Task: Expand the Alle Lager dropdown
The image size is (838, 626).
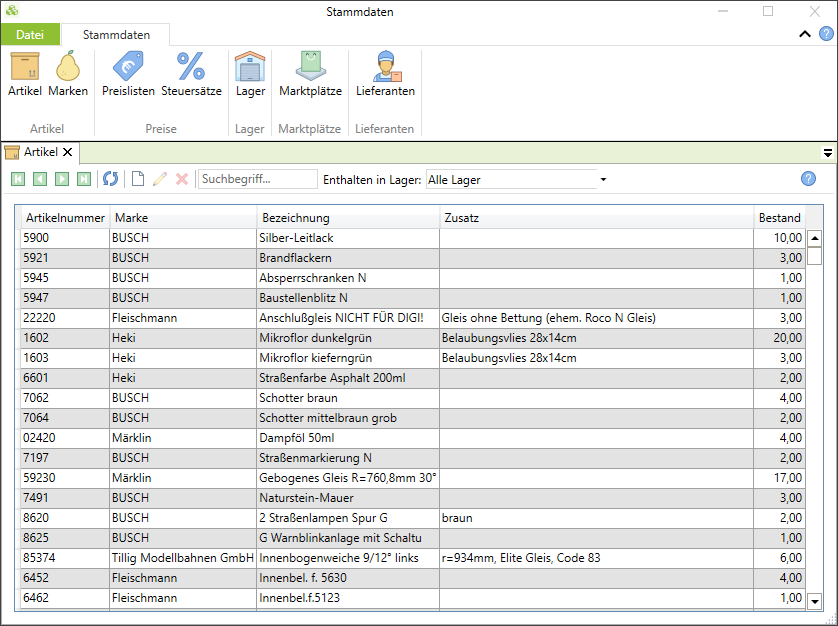Action: 603,180
